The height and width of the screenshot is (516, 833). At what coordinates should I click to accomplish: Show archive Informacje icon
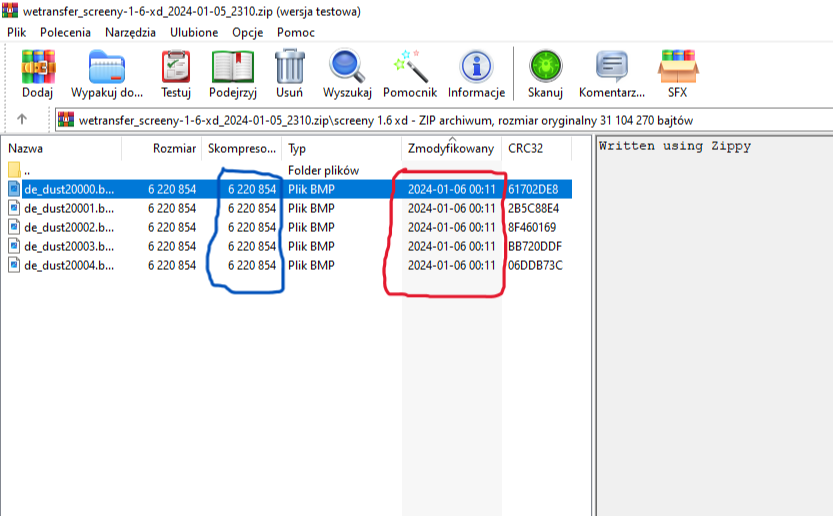tap(476, 67)
